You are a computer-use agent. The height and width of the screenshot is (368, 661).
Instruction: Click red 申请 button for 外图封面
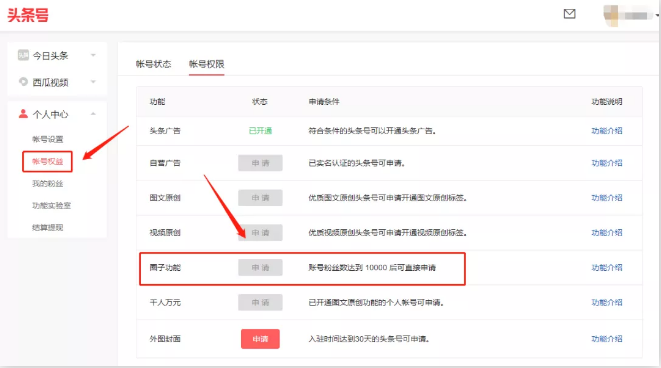[260, 339]
